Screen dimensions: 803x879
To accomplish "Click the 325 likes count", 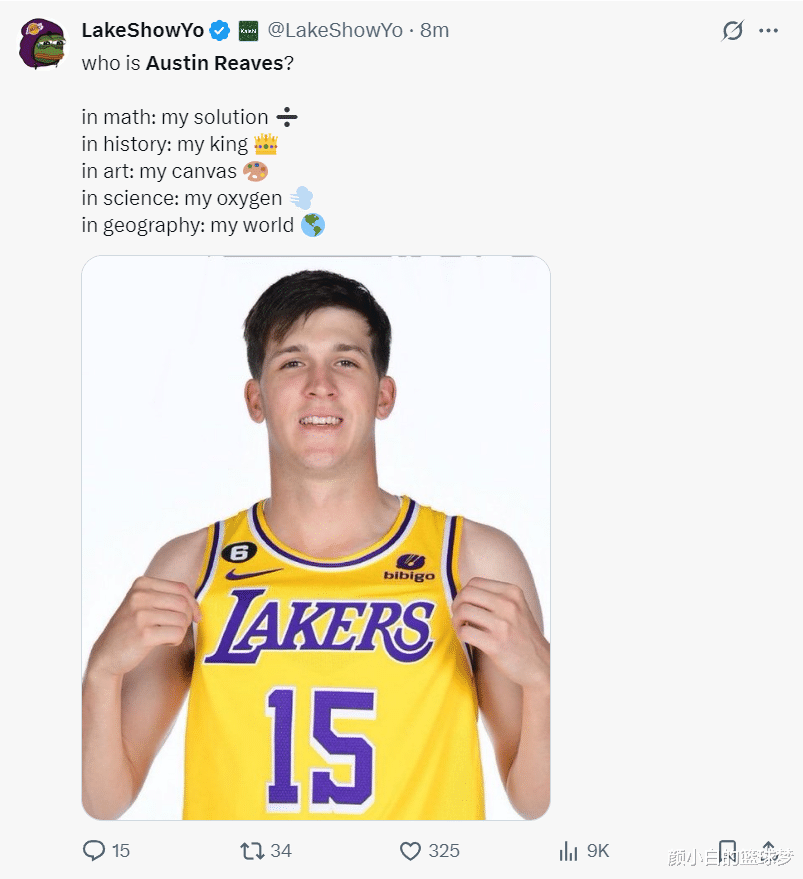I will tap(444, 850).
